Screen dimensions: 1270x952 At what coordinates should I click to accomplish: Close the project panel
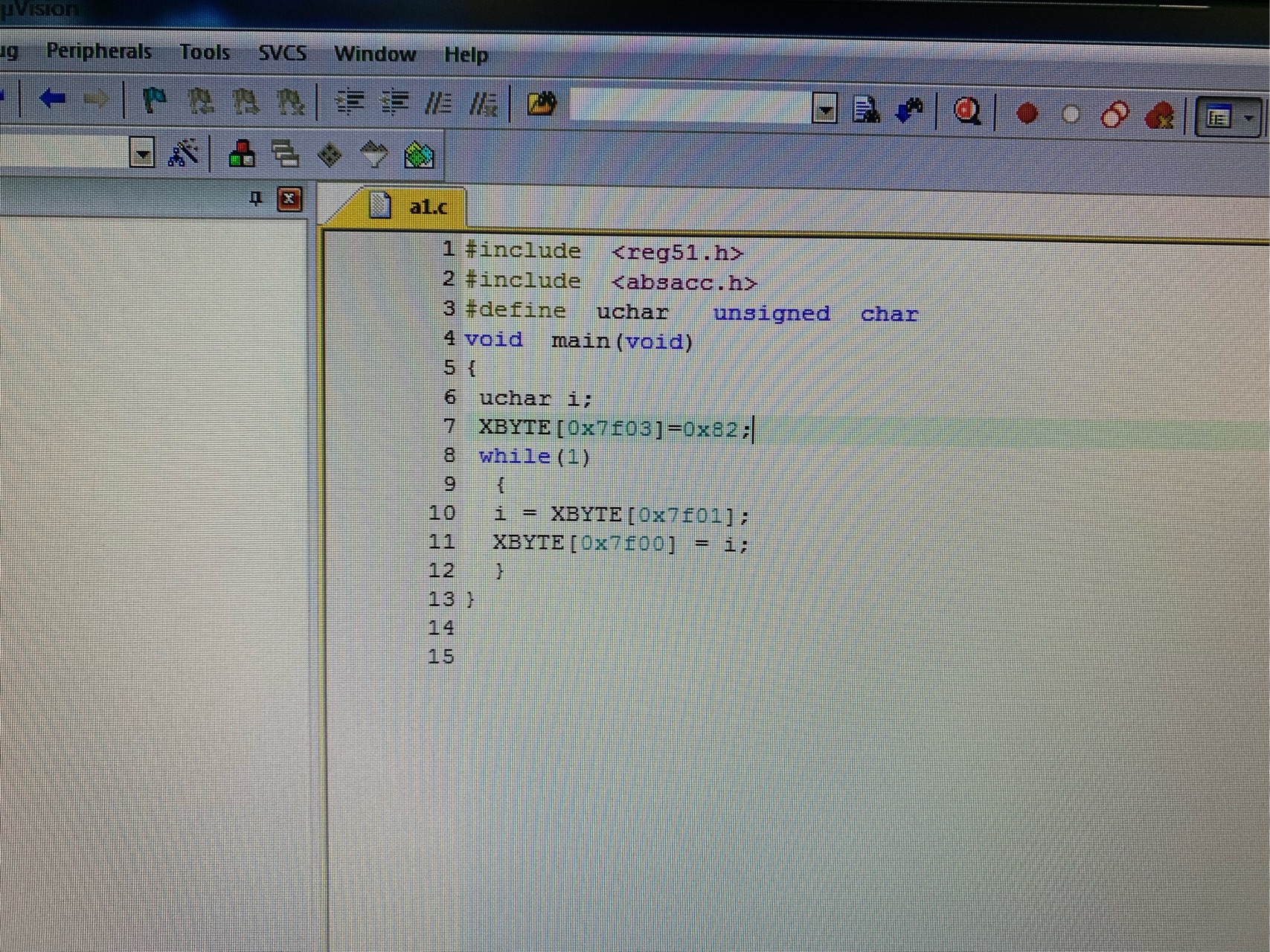click(289, 199)
